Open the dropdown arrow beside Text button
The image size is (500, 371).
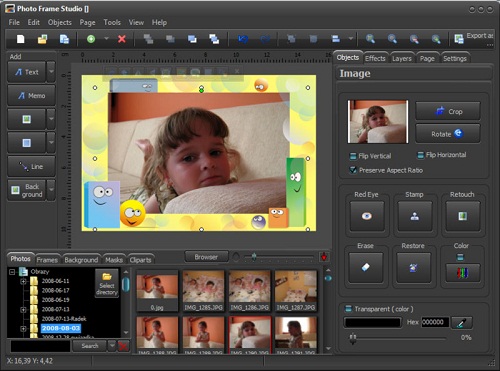(51, 71)
